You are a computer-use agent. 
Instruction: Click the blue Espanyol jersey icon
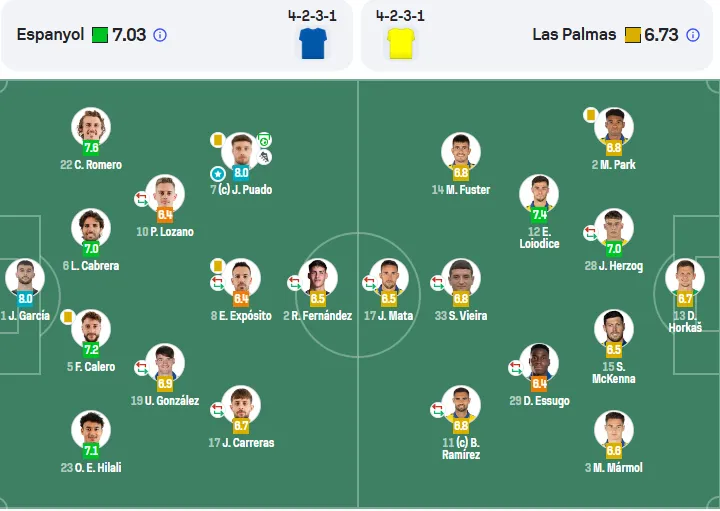pyautogui.click(x=313, y=44)
